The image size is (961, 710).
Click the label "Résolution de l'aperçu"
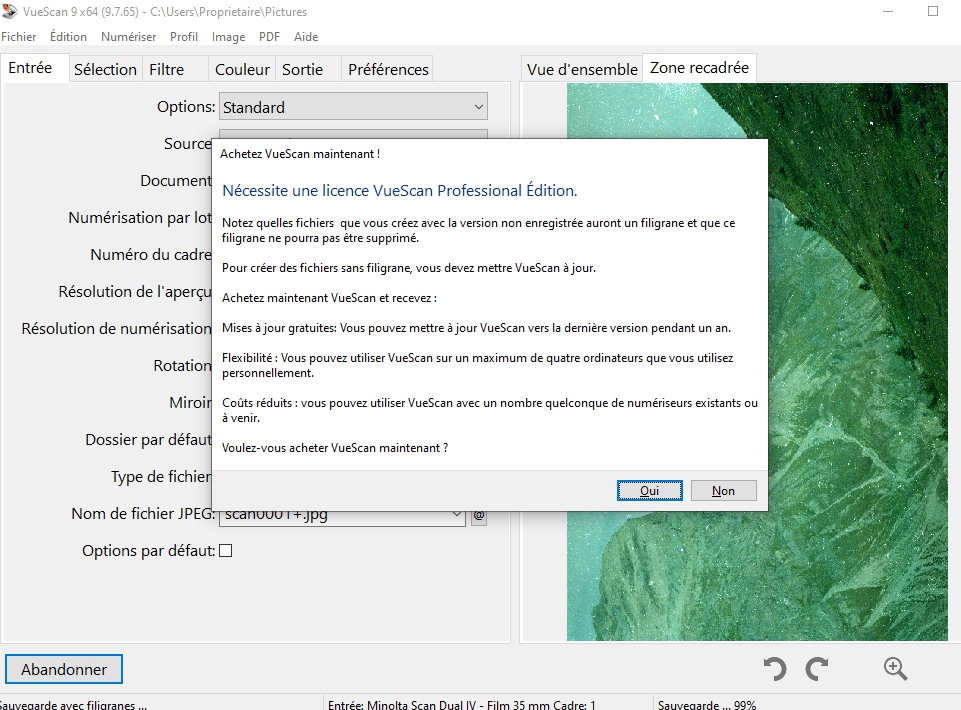tap(135, 292)
